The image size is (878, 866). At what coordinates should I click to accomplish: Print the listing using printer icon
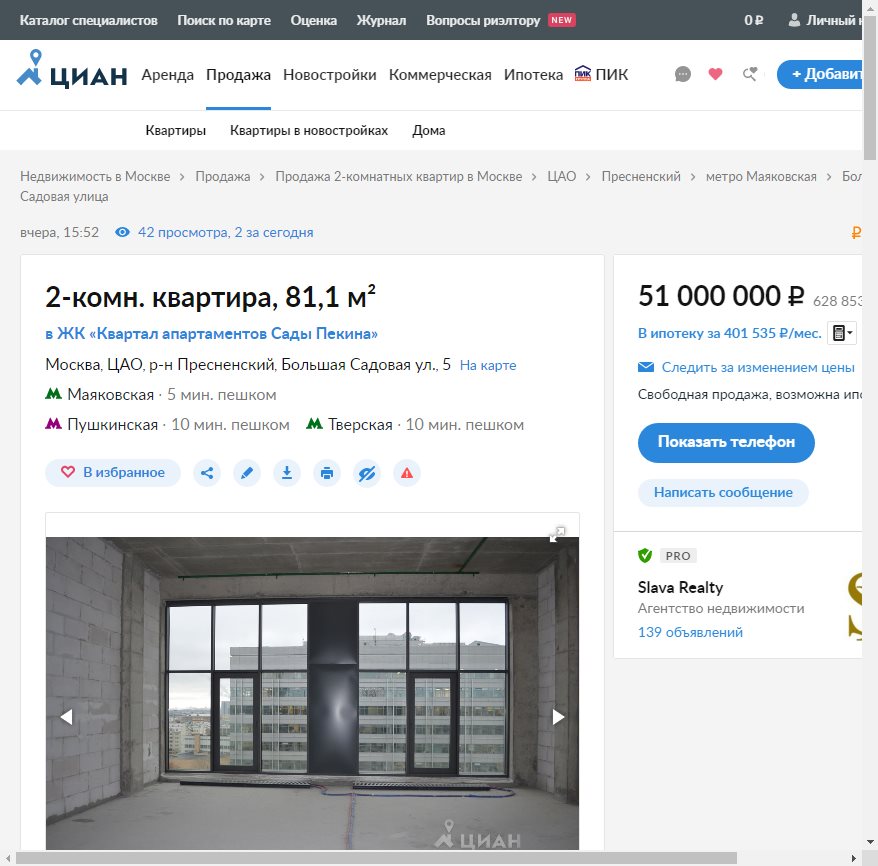[x=327, y=473]
